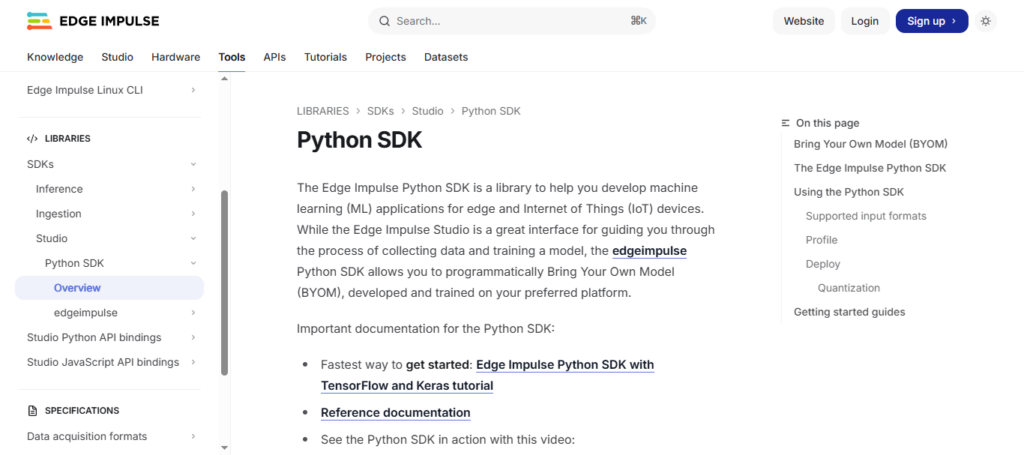Expand Studio JavaScript API bindings chevron
The width and height of the screenshot is (1024, 455).
(x=193, y=362)
